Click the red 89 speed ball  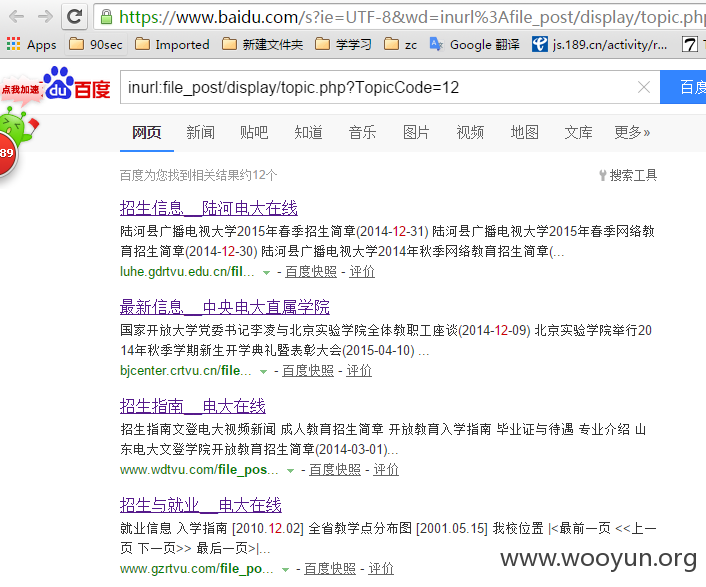coord(7,154)
